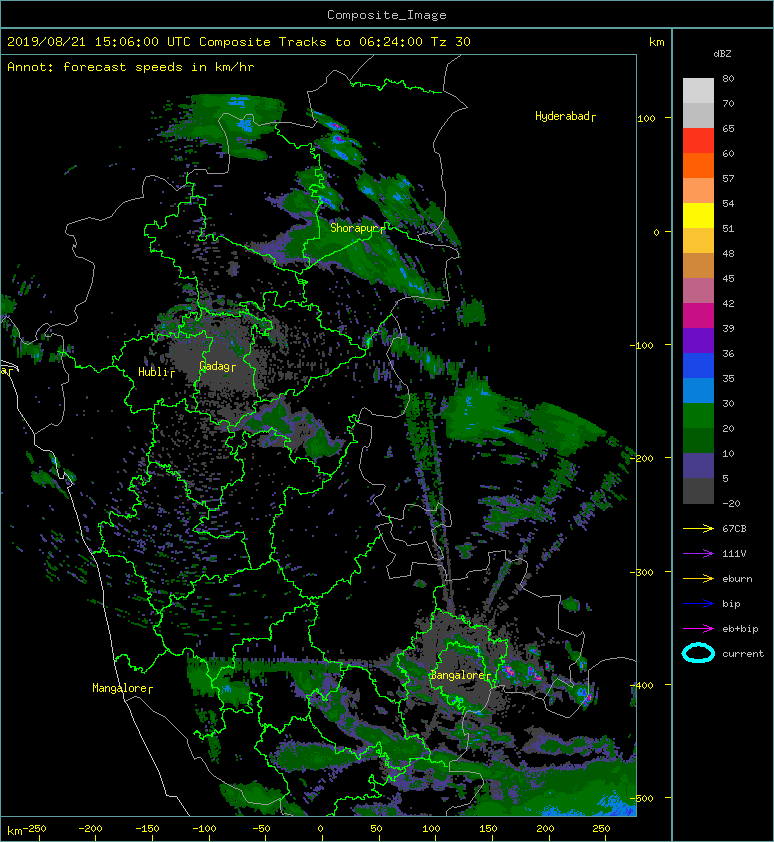Viewport: 774px width, 842px height.
Task: Click the 100 tick on the horizontal axis
Action: coord(431,829)
